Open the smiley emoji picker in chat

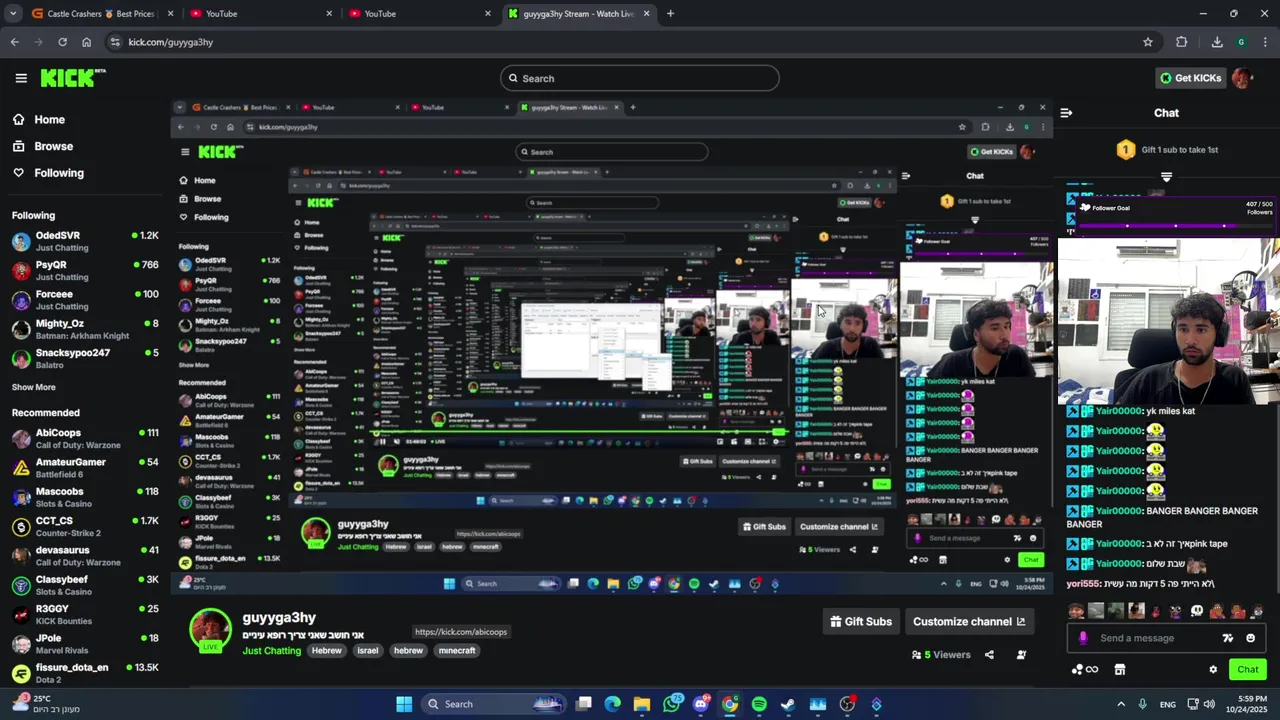pyautogui.click(x=1250, y=638)
